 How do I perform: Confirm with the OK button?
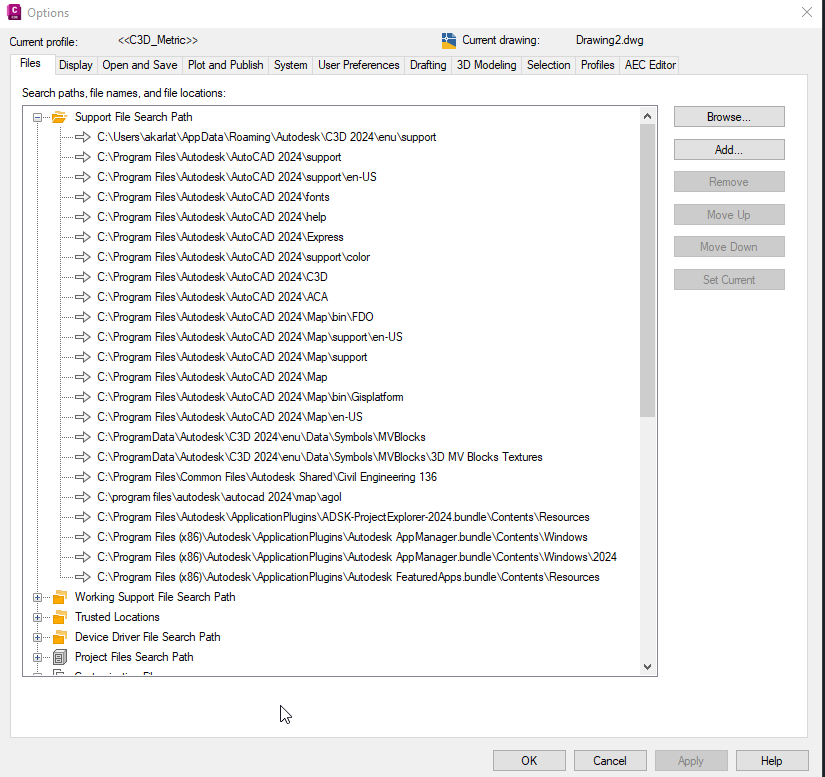(x=529, y=761)
